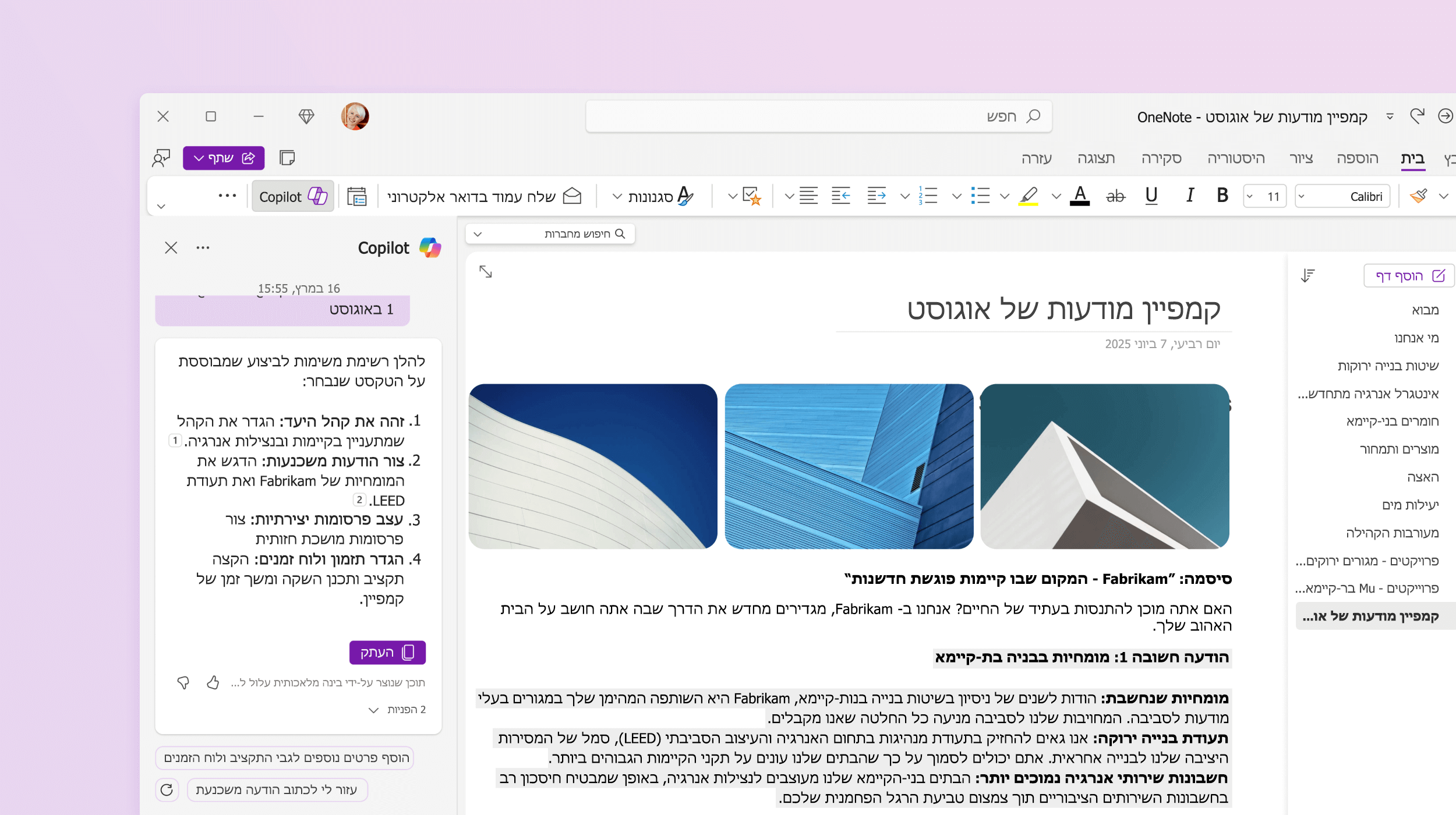The height and width of the screenshot is (815, 1456).
Task: Open meeting details calendar icon
Action: click(356, 196)
